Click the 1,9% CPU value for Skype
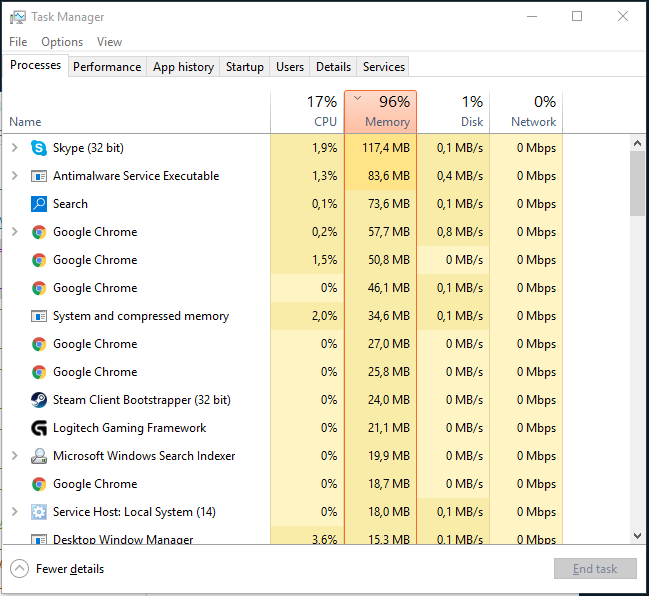The height and width of the screenshot is (596, 649). tap(324, 148)
